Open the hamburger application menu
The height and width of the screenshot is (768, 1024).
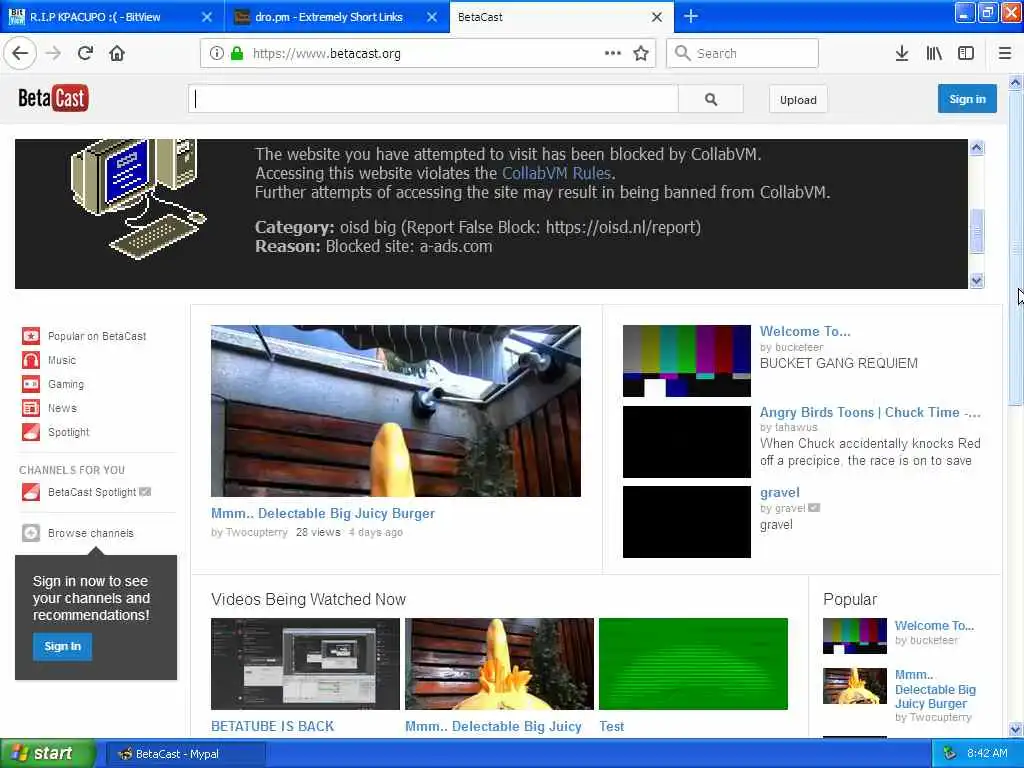(1005, 54)
